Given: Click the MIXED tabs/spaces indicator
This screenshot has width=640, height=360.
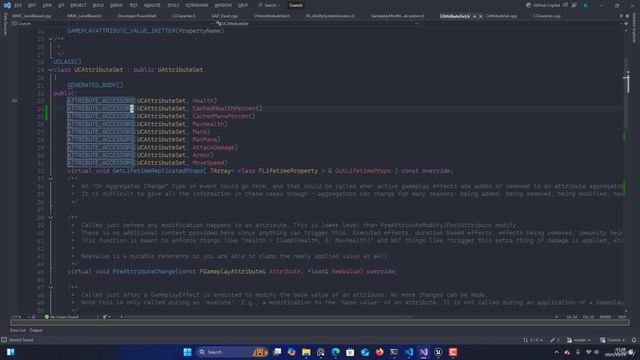Looking at the screenshot, I should (x=605, y=317).
